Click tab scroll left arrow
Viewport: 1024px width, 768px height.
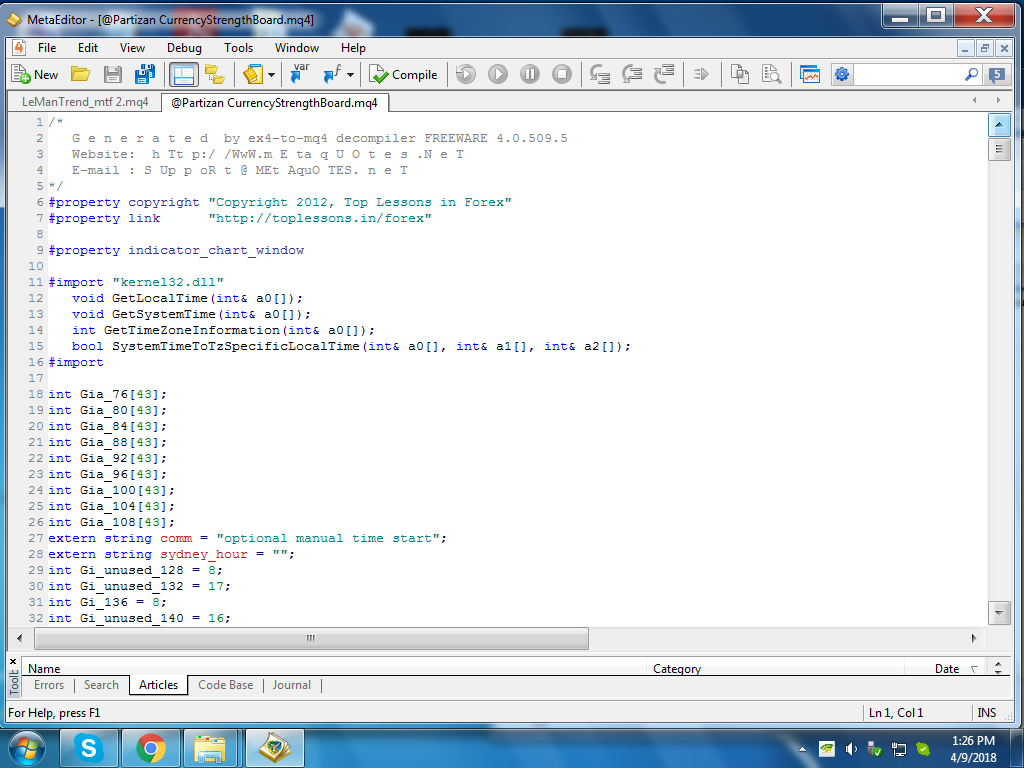pos(974,100)
